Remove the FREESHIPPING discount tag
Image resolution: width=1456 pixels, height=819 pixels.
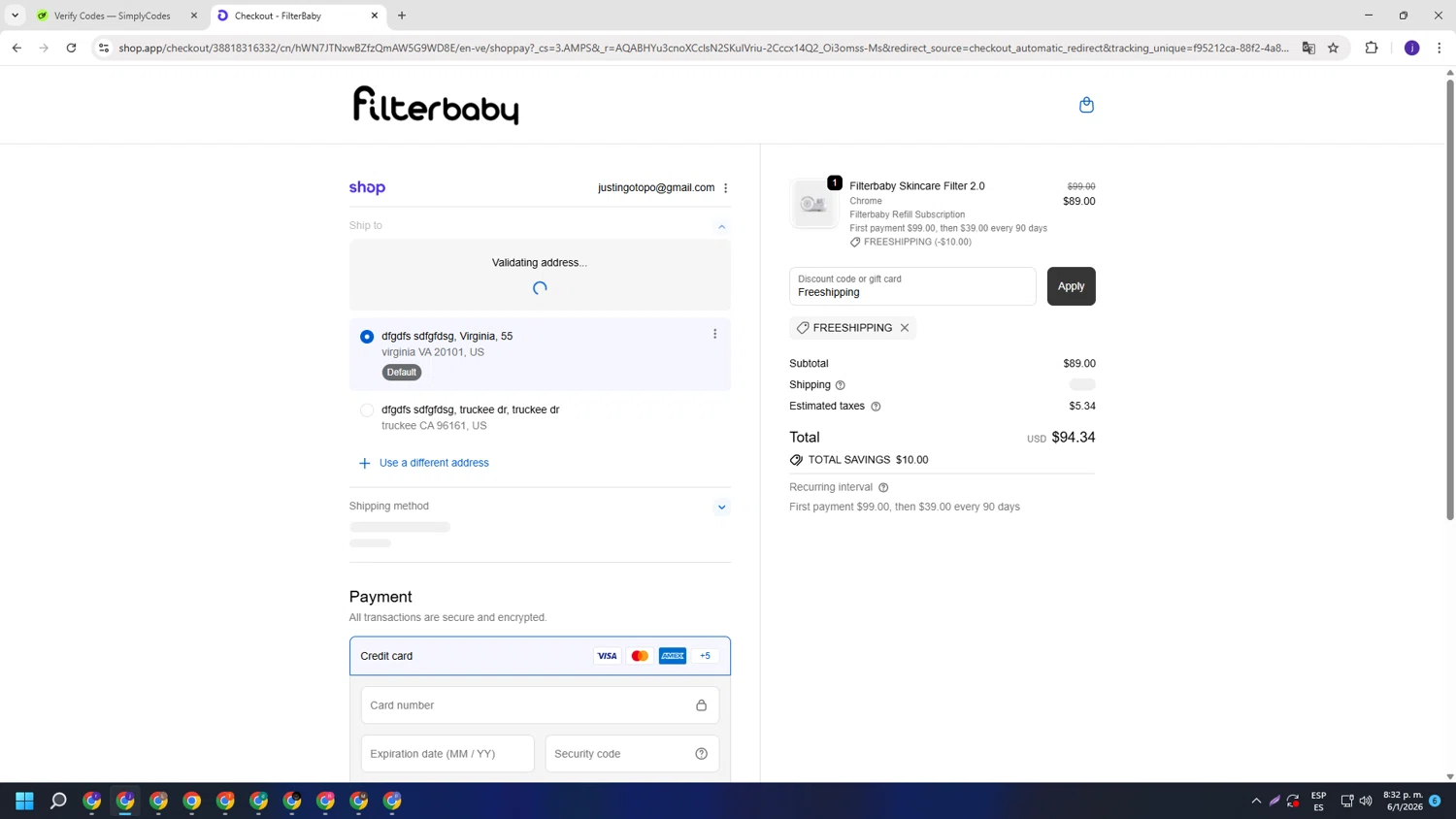pos(905,328)
